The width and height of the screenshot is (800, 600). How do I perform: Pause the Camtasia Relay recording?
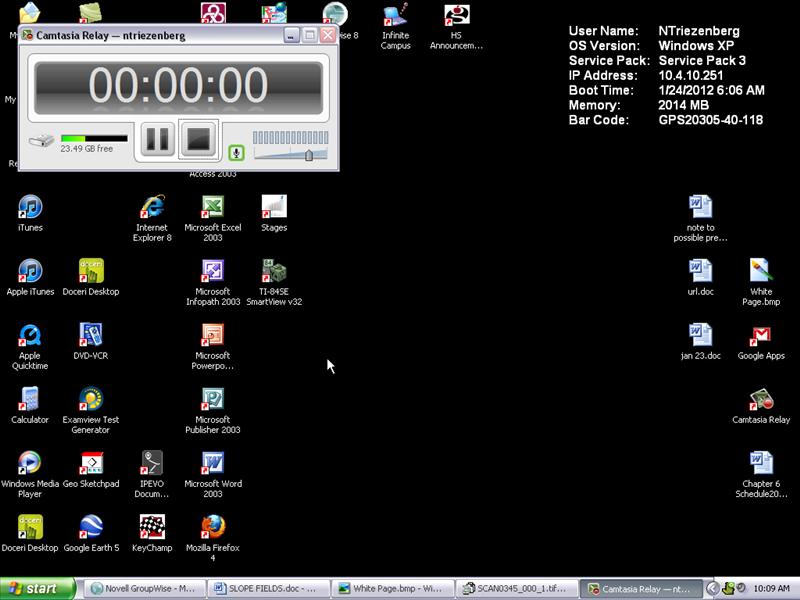(157, 139)
